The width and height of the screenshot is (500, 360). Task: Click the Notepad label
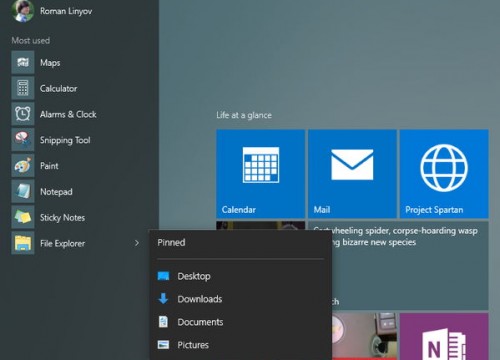point(56,192)
